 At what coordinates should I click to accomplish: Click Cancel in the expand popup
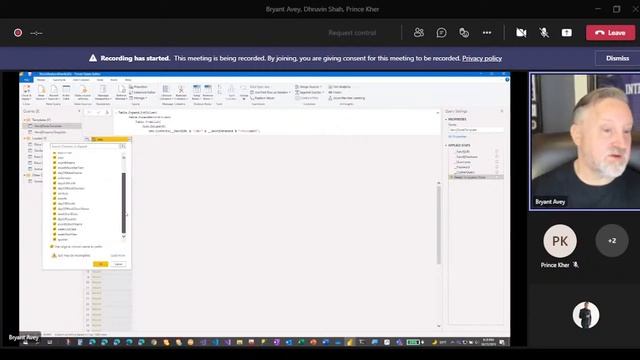point(118,264)
